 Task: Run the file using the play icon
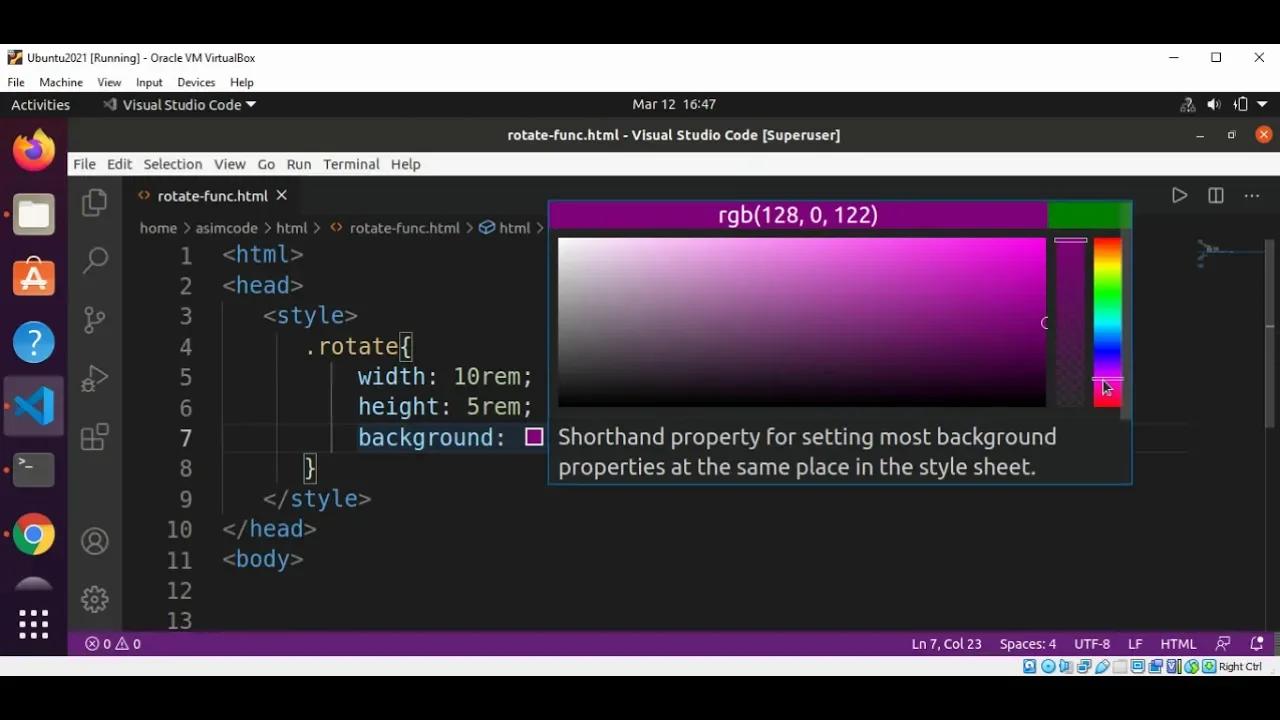click(x=1179, y=195)
